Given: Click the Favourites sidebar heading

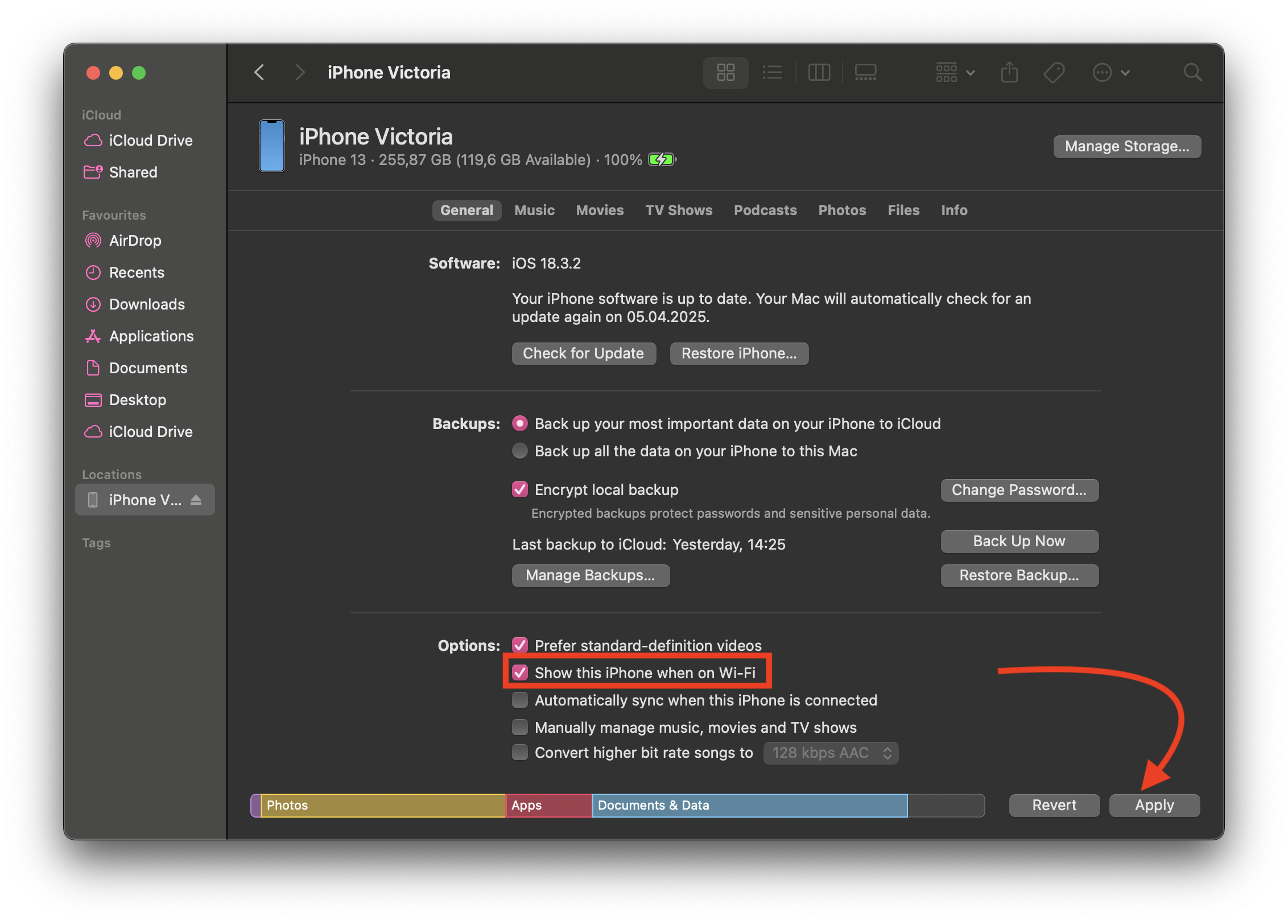Looking at the screenshot, I should [x=114, y=215].
